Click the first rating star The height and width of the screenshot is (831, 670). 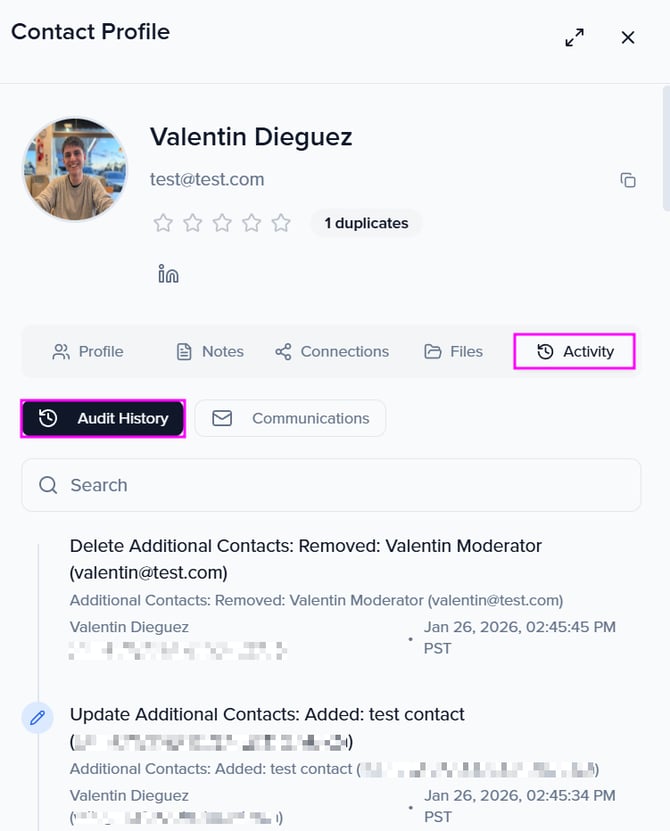(x=163, y=223)
